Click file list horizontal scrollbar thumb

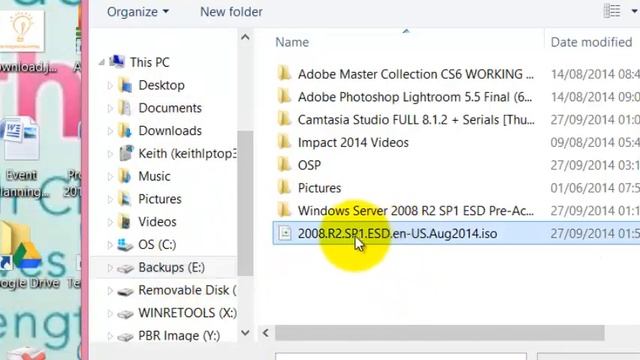(x=440, y=333)
